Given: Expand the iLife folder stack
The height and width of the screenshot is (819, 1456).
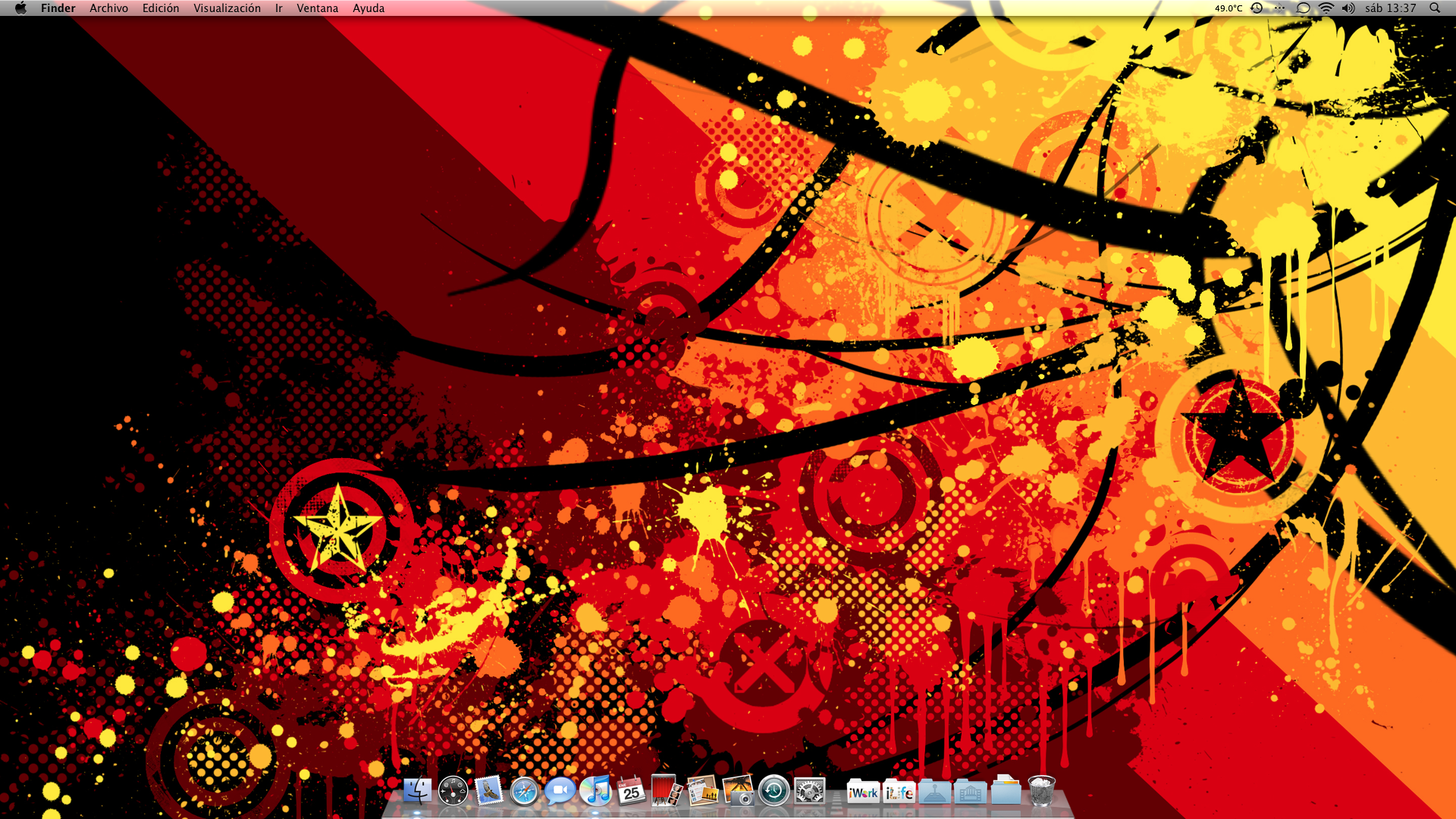Looking at the screenshot, I should [899, 792].
